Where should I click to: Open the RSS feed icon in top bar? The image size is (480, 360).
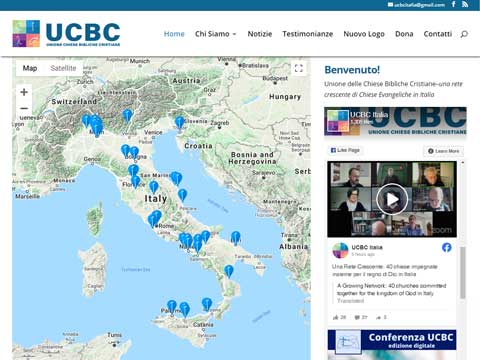(465, 4)
